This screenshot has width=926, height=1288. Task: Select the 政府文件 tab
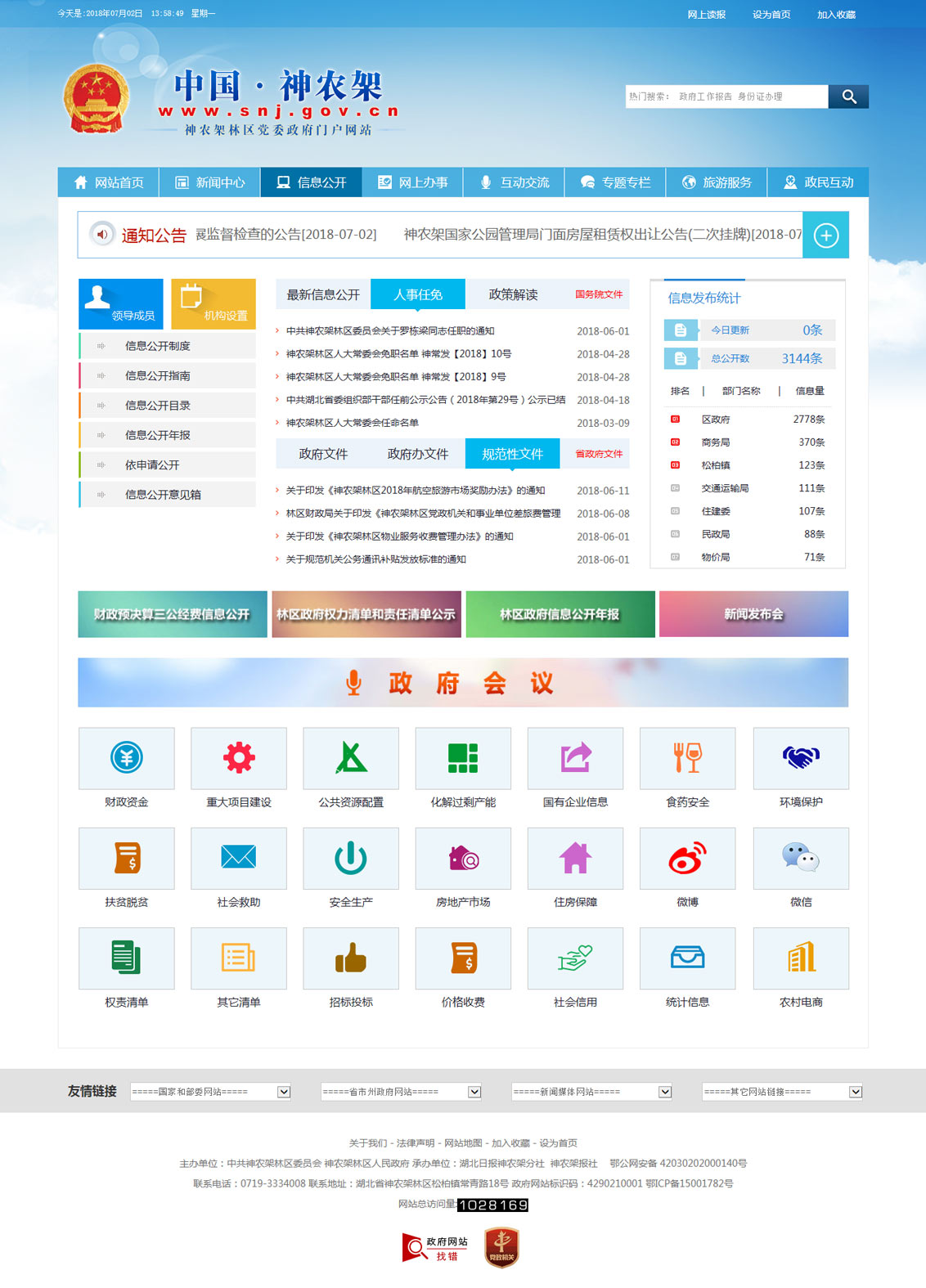coord(323,454)
